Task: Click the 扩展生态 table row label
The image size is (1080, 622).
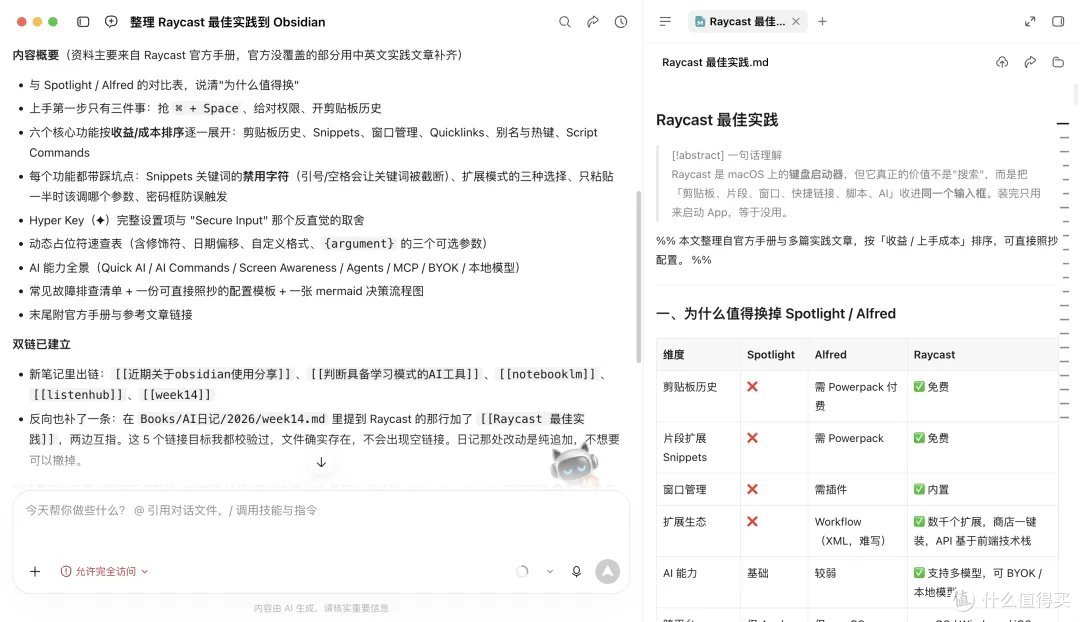Action: point(685,522)
